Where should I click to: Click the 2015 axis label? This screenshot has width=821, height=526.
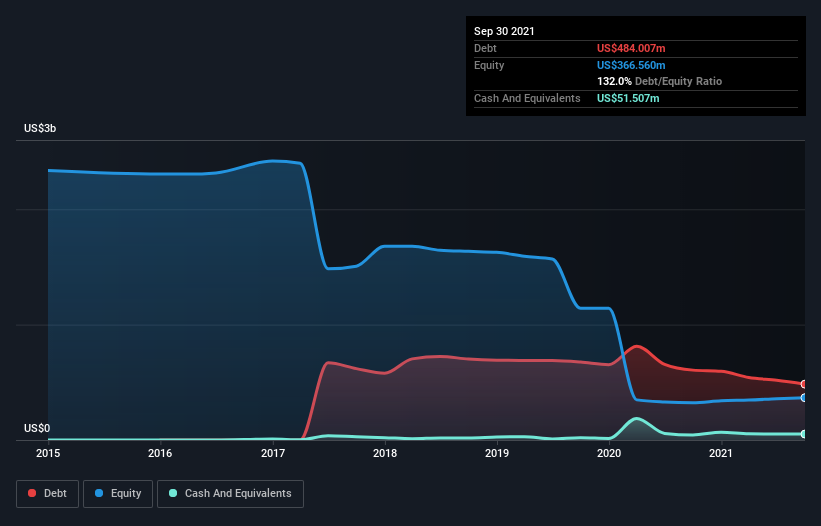(x=48, y=453)
